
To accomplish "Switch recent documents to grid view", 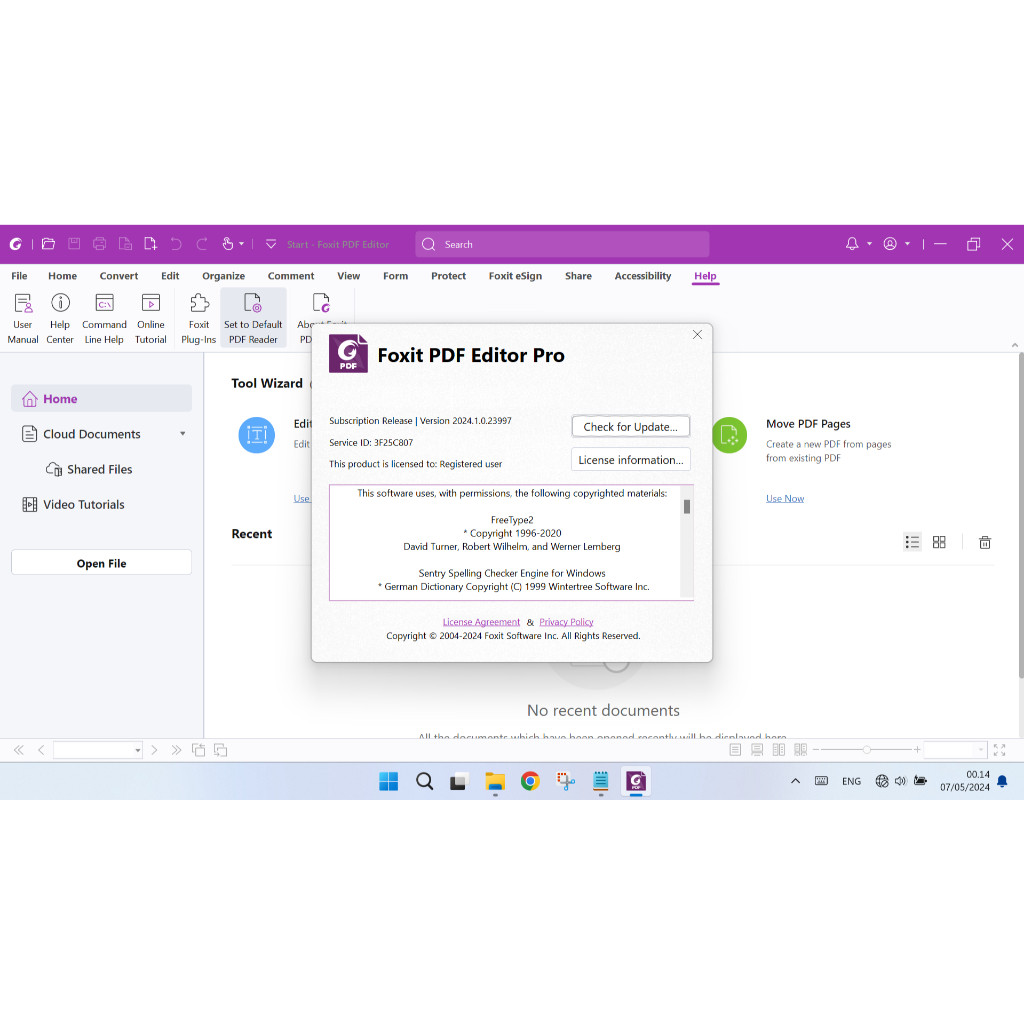I will (x=938, y=541).
